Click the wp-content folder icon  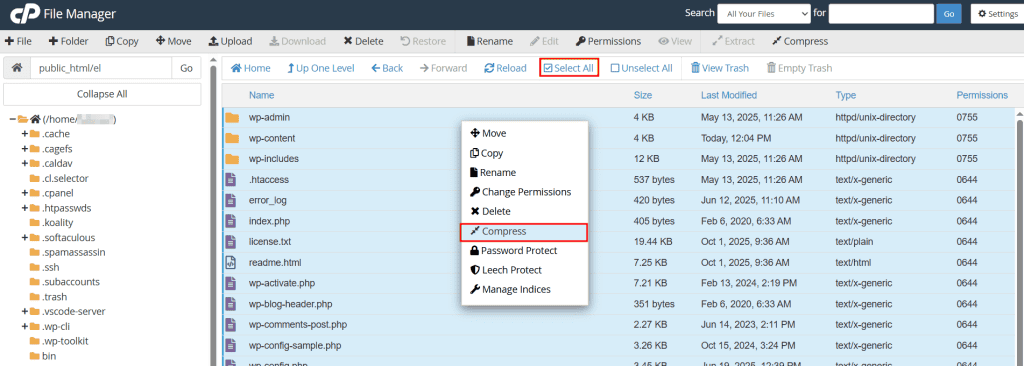point(232,139)
